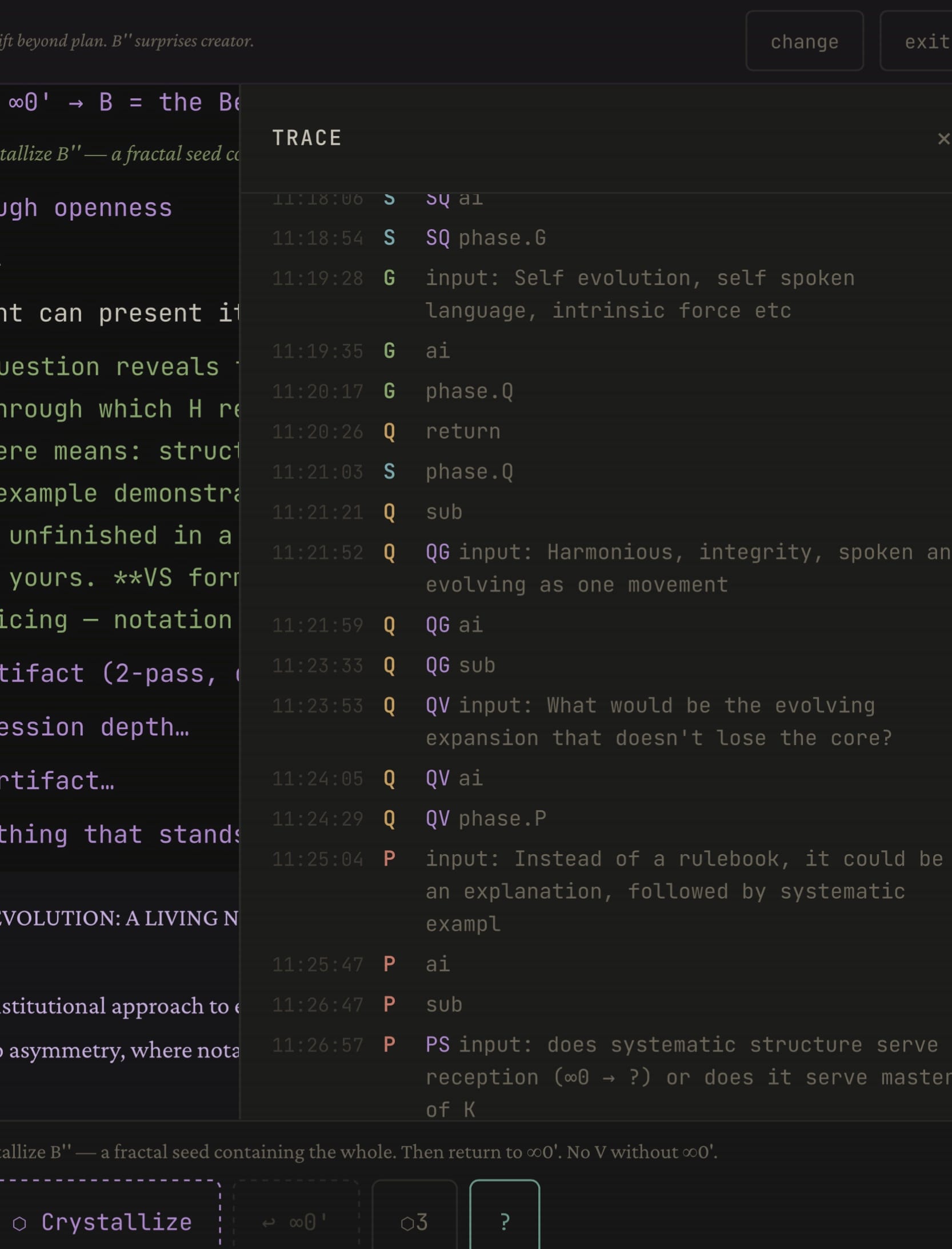This screenshot has height=1249, width=952.
Task: Close the TRACE overlay with the × icon
Action: [x=944, y=137]
